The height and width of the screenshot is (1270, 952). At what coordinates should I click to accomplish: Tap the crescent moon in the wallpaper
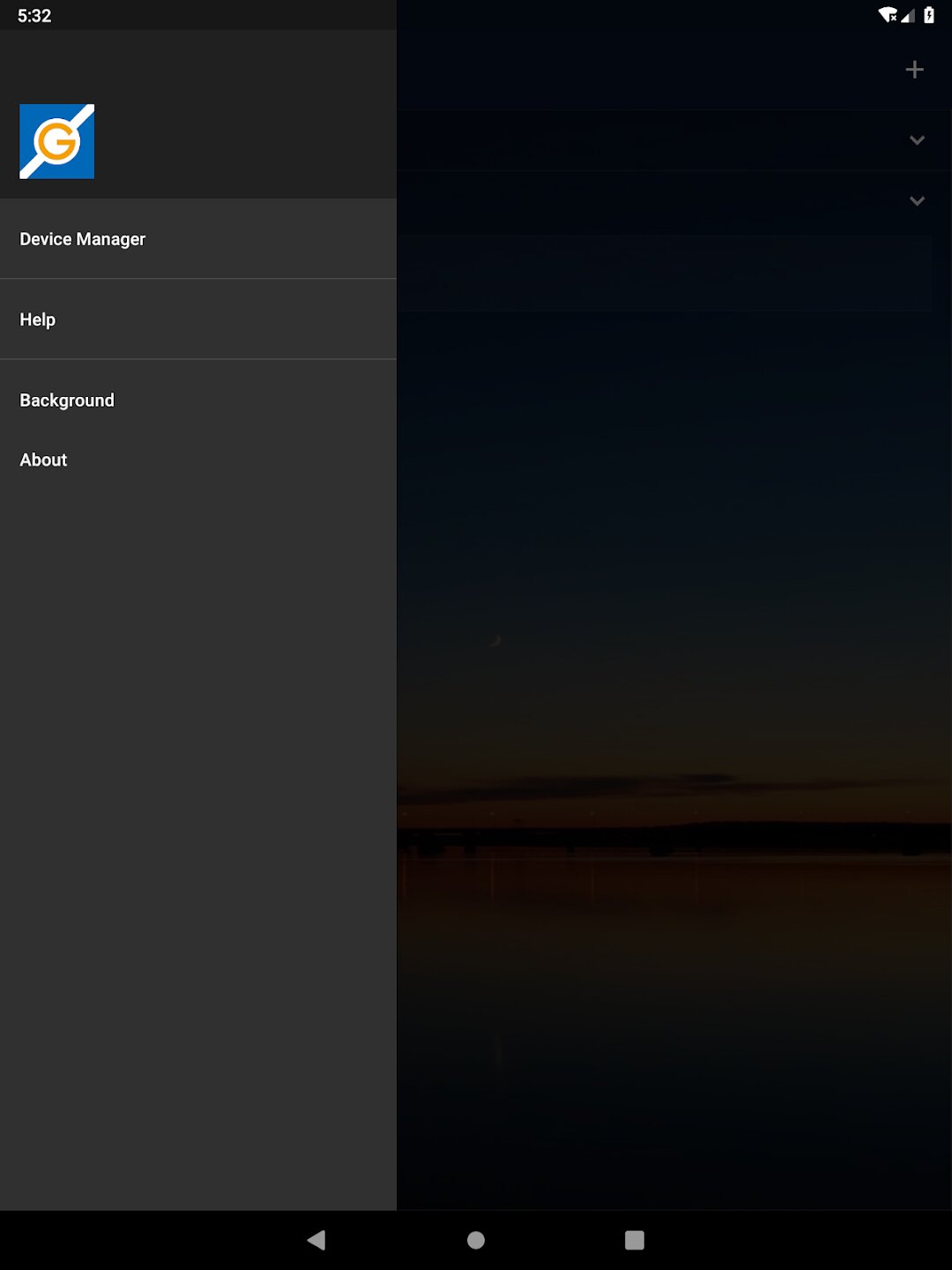coord(495,641)
